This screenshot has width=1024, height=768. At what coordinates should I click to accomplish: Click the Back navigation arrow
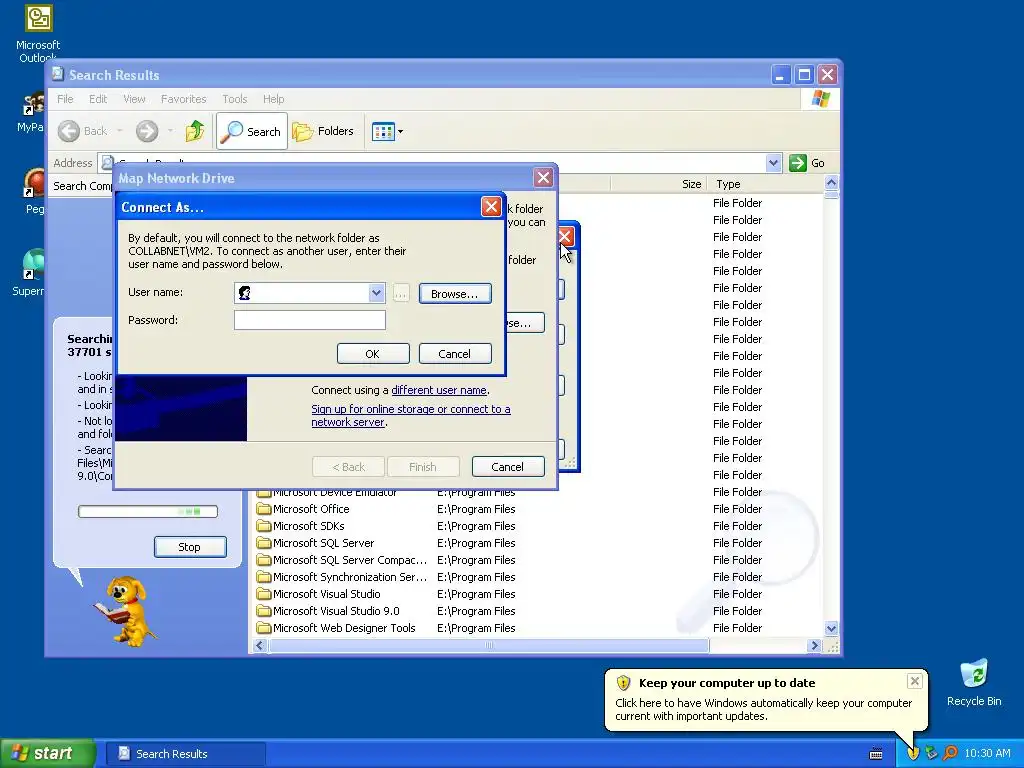[x=69, y=131]
